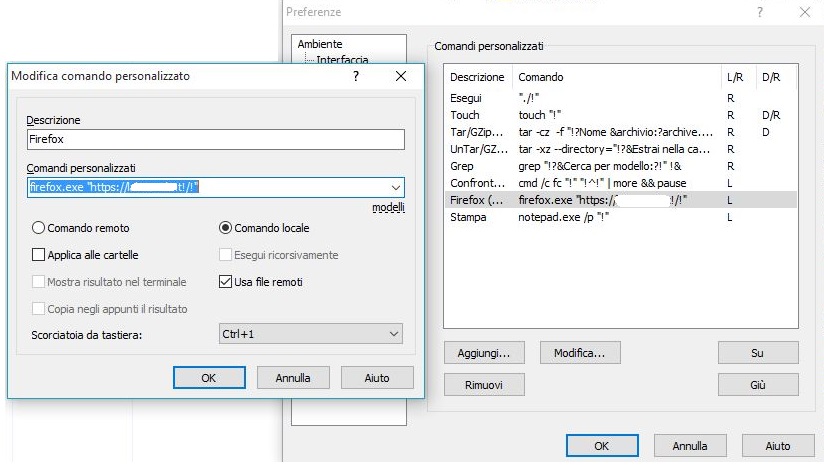Move command up with Su button
This screenshot has height=466, width=824.
point(757,353)
